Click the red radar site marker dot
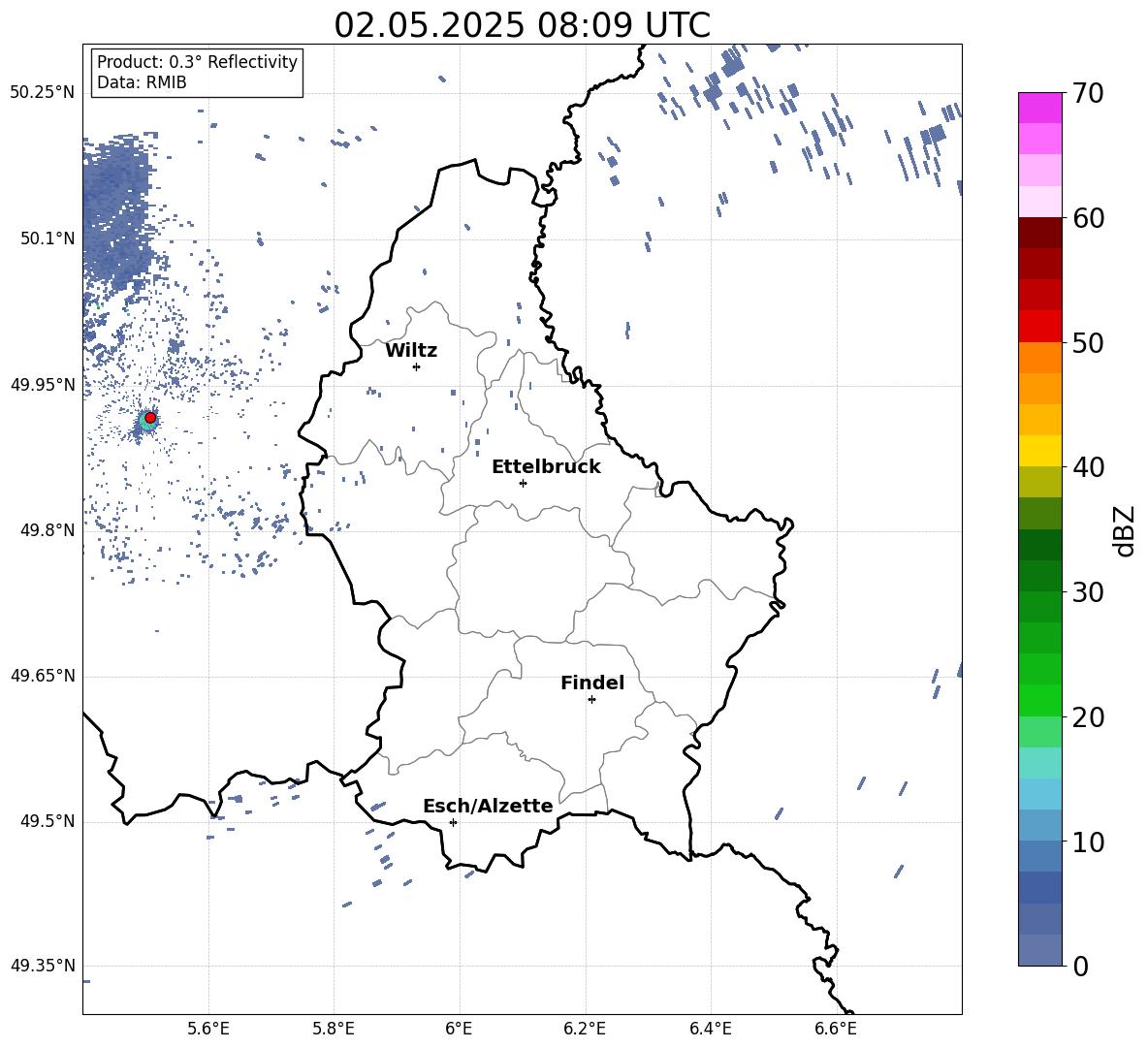This screenshot has width=1148, height=1048. click(x=150, y=418)
